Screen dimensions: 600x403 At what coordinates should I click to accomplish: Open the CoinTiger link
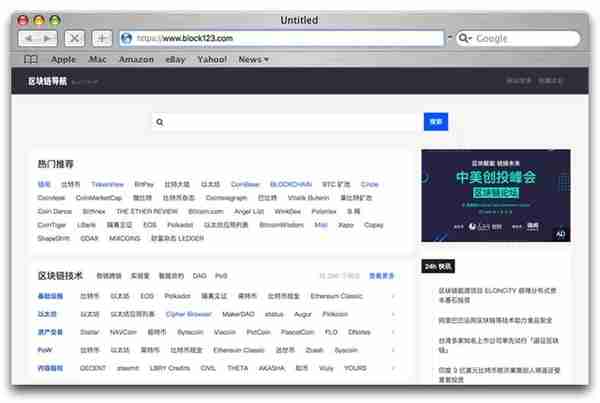point(52,225)
